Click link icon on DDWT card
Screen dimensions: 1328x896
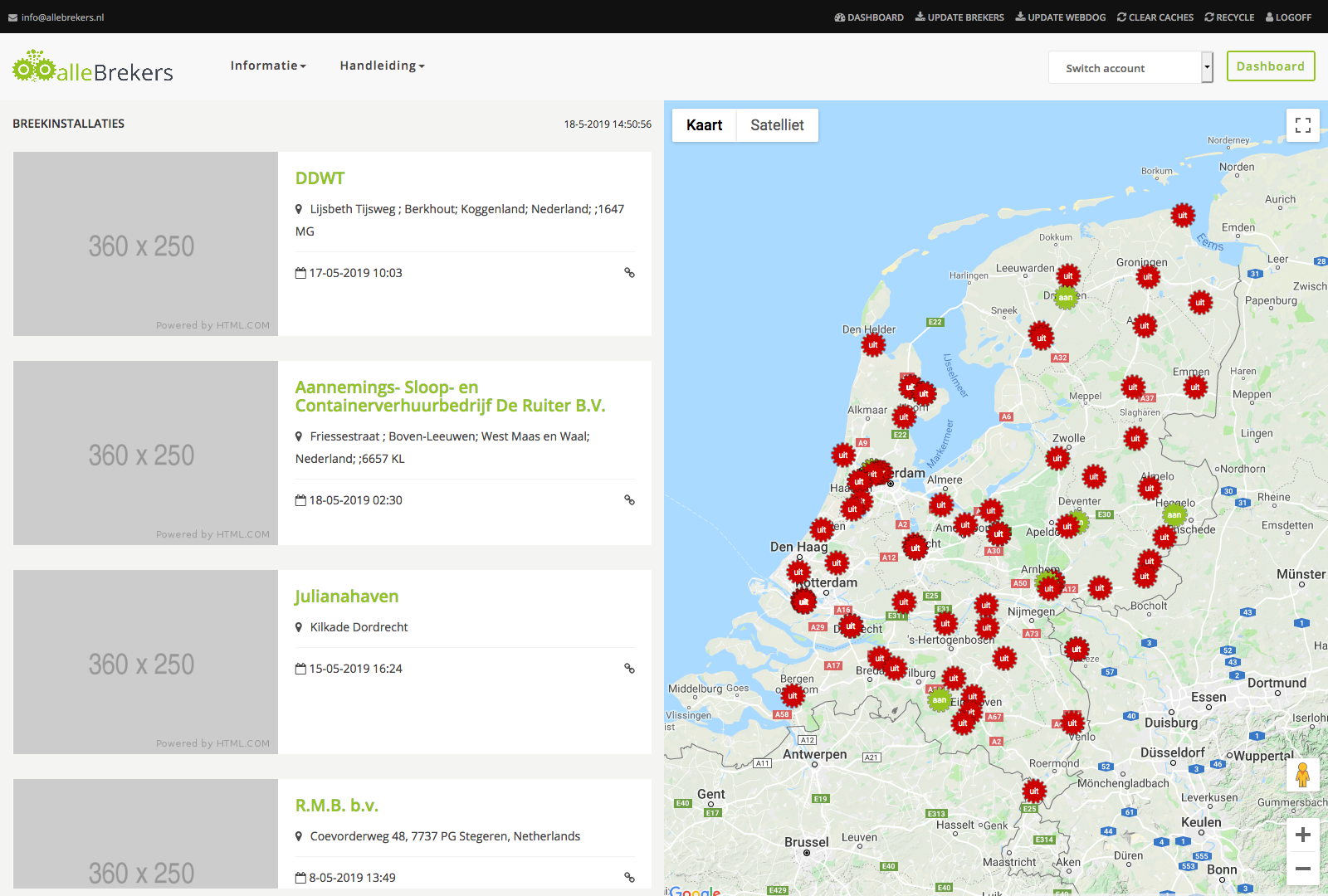pos(629,273)
